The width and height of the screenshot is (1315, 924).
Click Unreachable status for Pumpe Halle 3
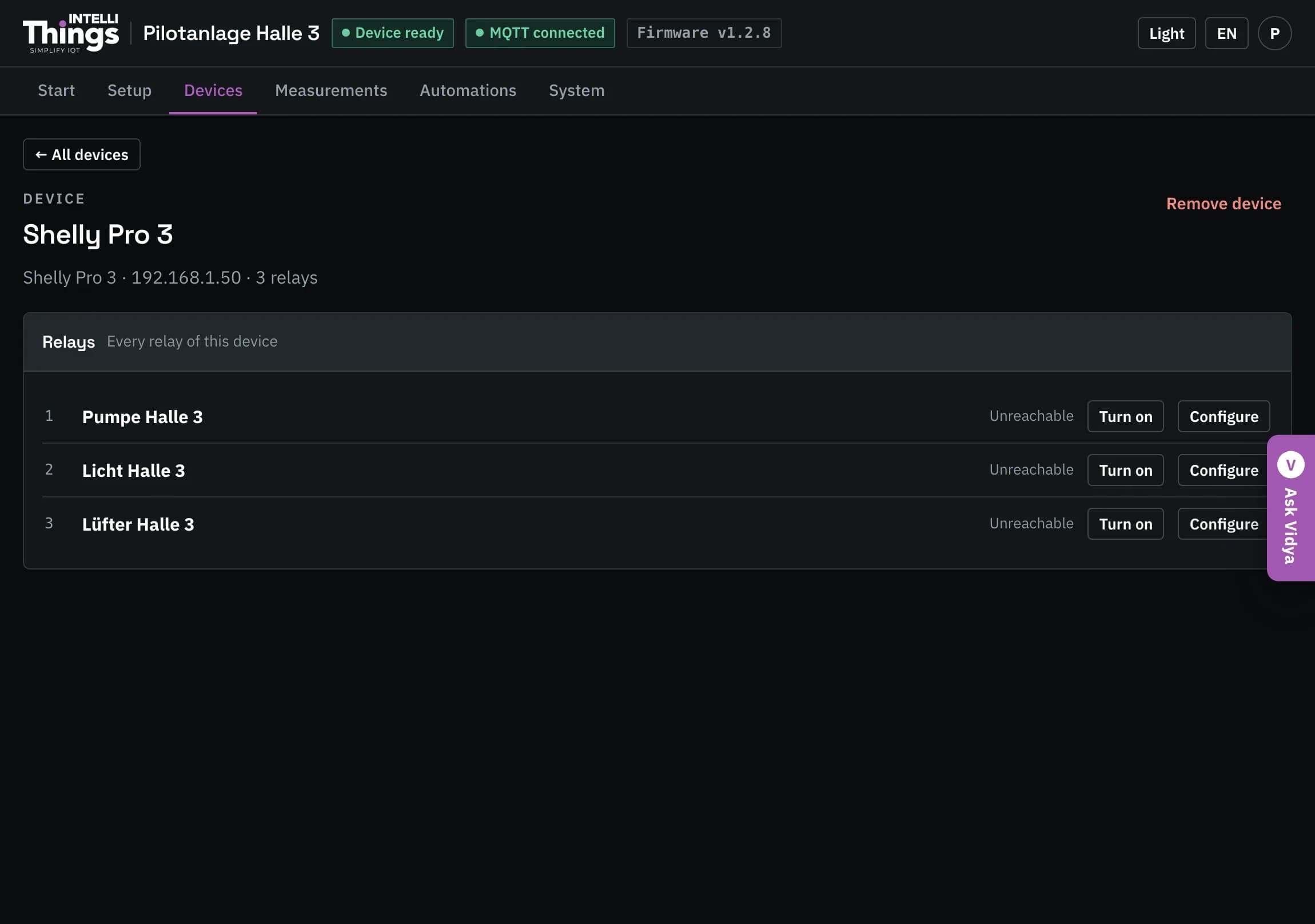[1031, 416]
